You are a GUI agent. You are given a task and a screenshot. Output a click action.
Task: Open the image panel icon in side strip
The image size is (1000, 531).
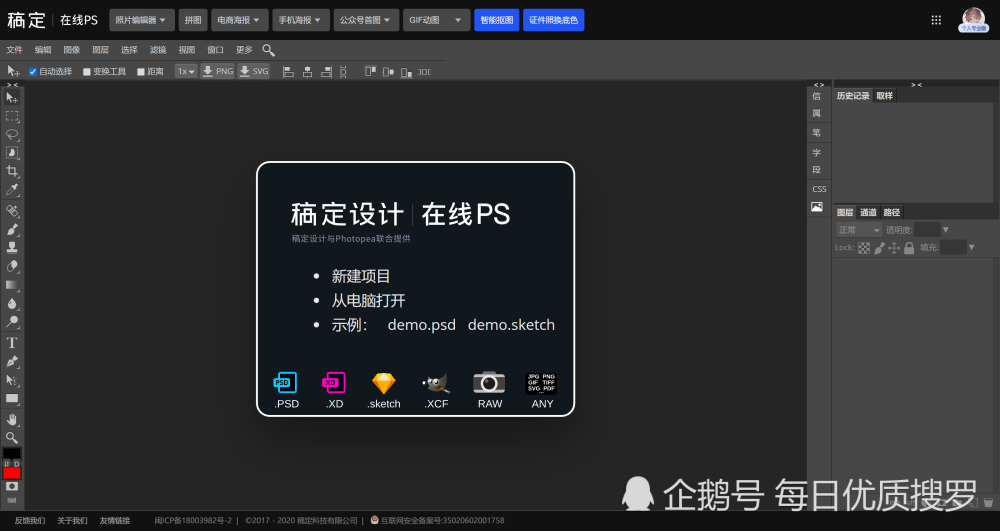[817, 207]
